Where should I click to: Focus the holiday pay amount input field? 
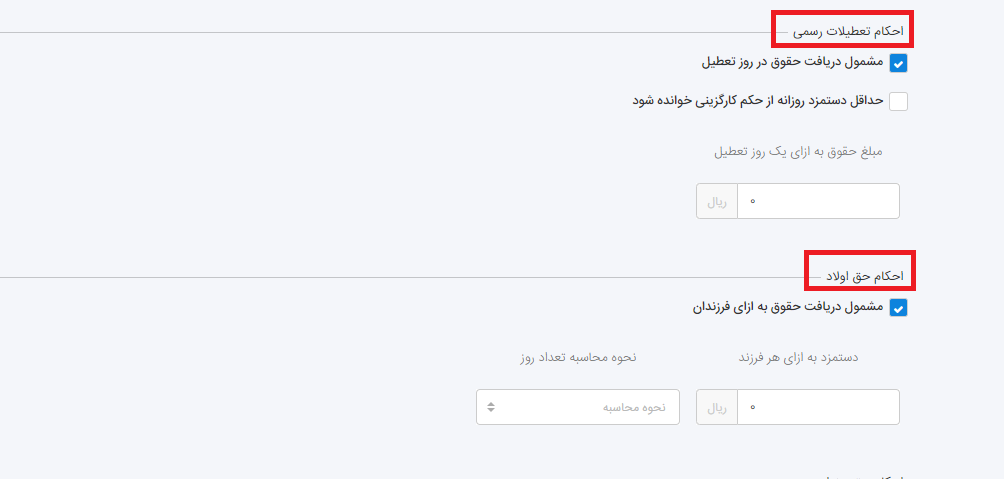coord(818,201)
